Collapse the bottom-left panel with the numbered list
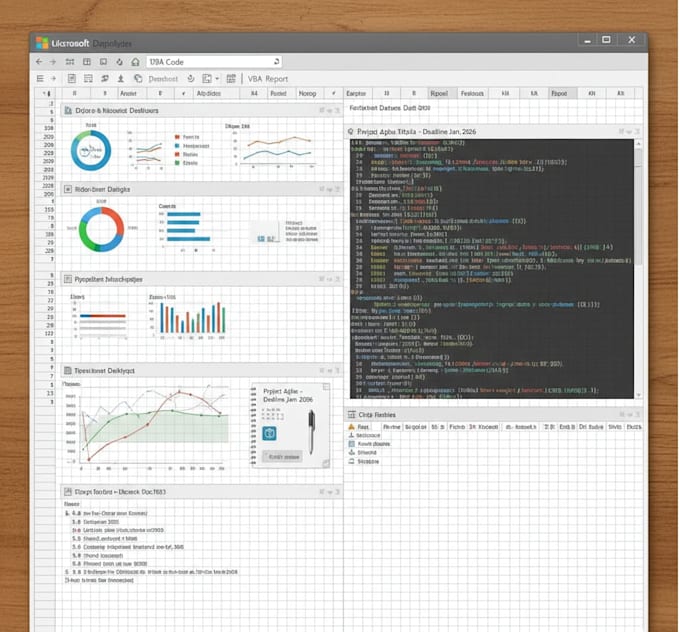This screenshot has height=632, width=680. point(330,492)
